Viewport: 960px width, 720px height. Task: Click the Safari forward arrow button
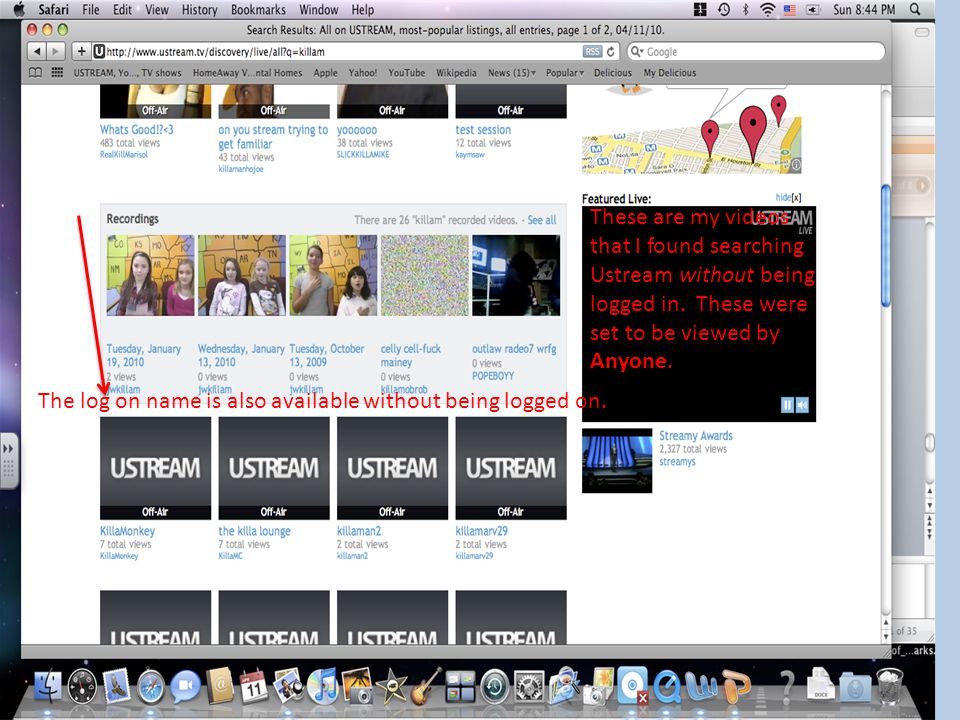tap(56, 52)
